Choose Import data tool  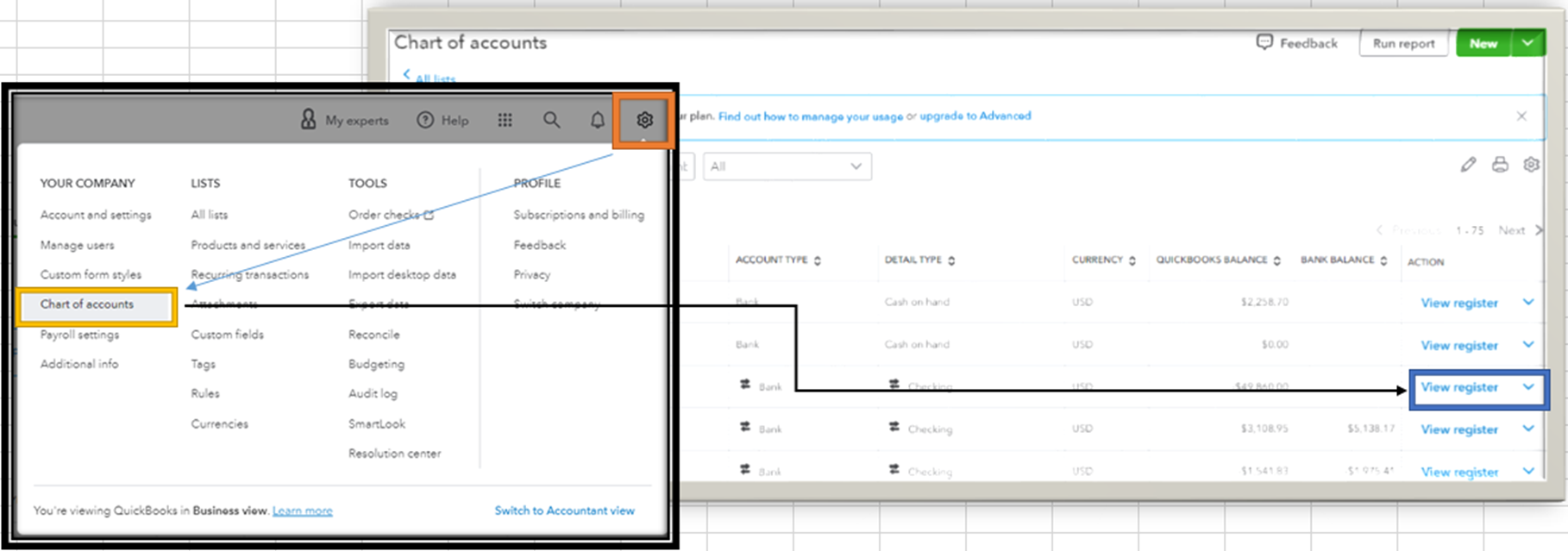[x=379, y=245]
